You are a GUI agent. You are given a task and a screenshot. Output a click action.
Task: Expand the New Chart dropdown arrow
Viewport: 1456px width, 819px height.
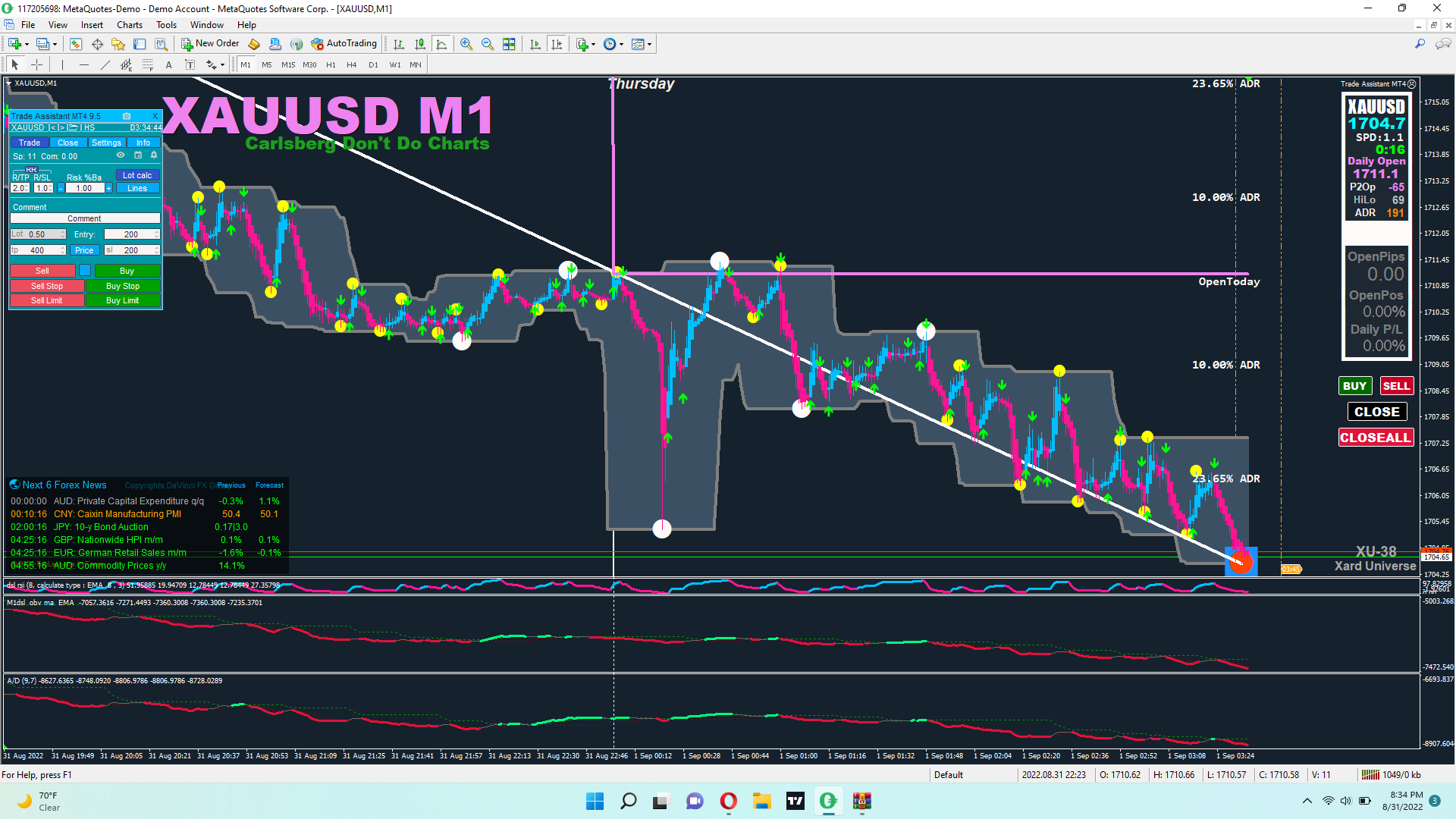[x=27, y=44]
